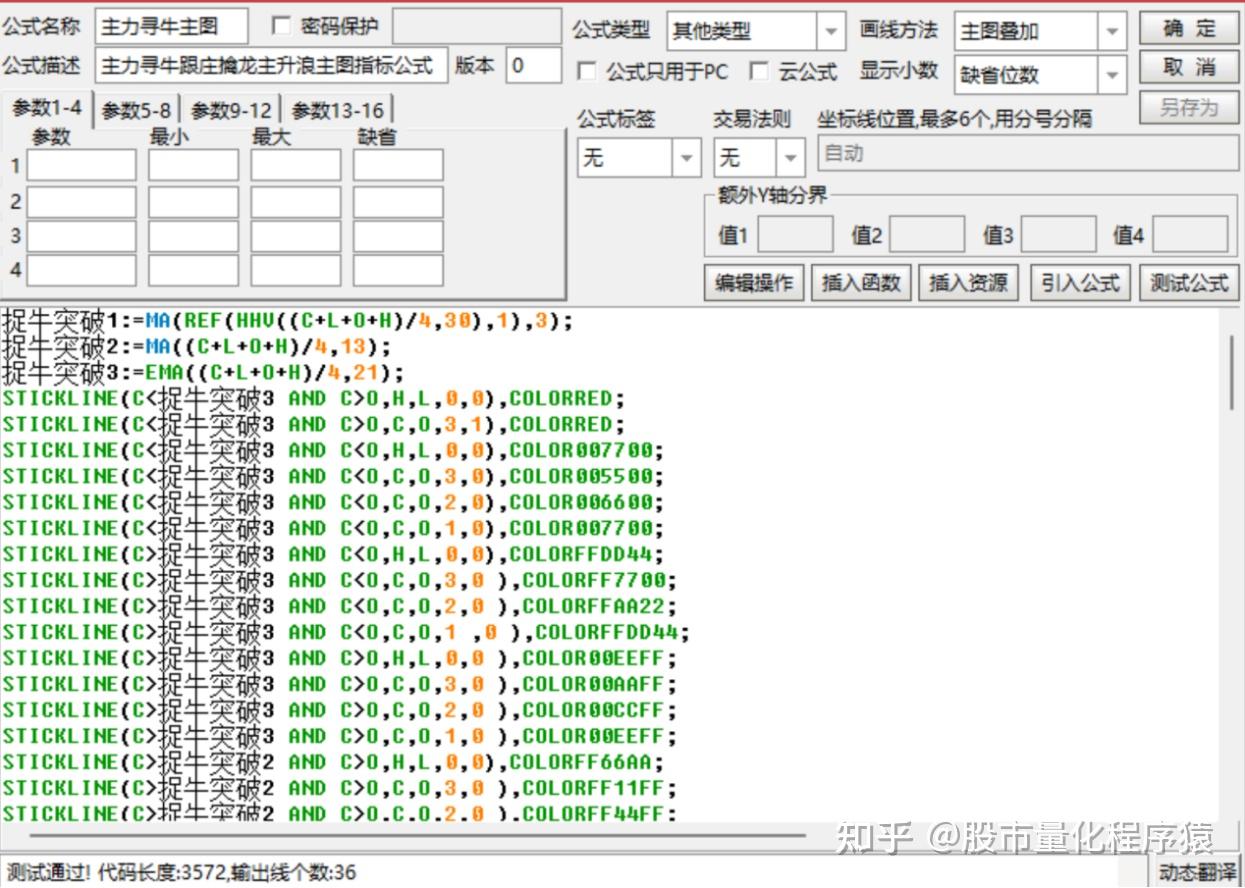
Task: Click the 值1 extra Y-axis field
Action: pos(795,235)
